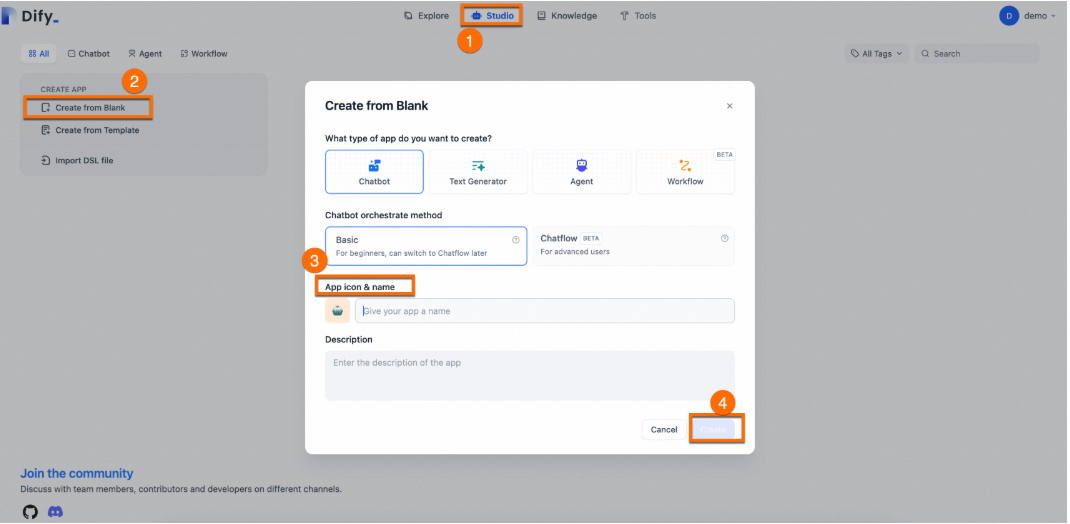Click the search magnifier icon

tap(925, 53)
